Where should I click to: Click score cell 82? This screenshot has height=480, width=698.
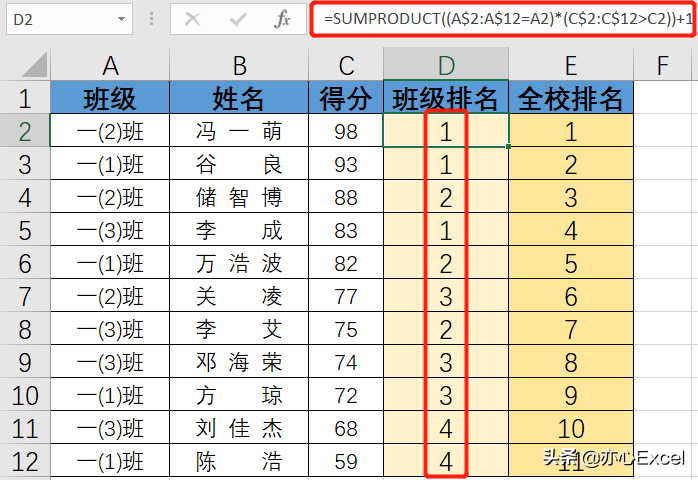(346, 262)
